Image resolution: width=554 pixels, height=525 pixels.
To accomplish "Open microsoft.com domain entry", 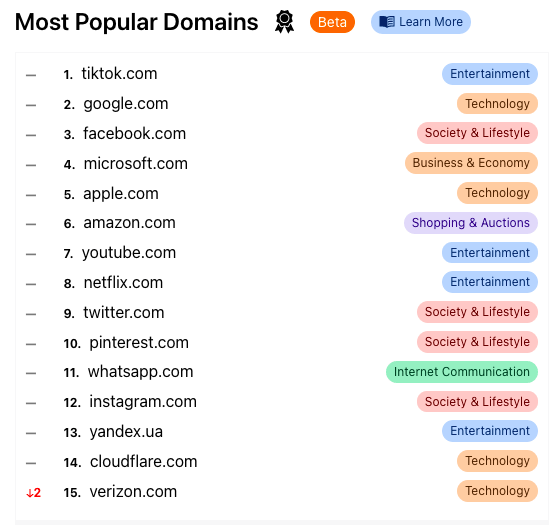I will pyautogui.click(x=135, y=164).
